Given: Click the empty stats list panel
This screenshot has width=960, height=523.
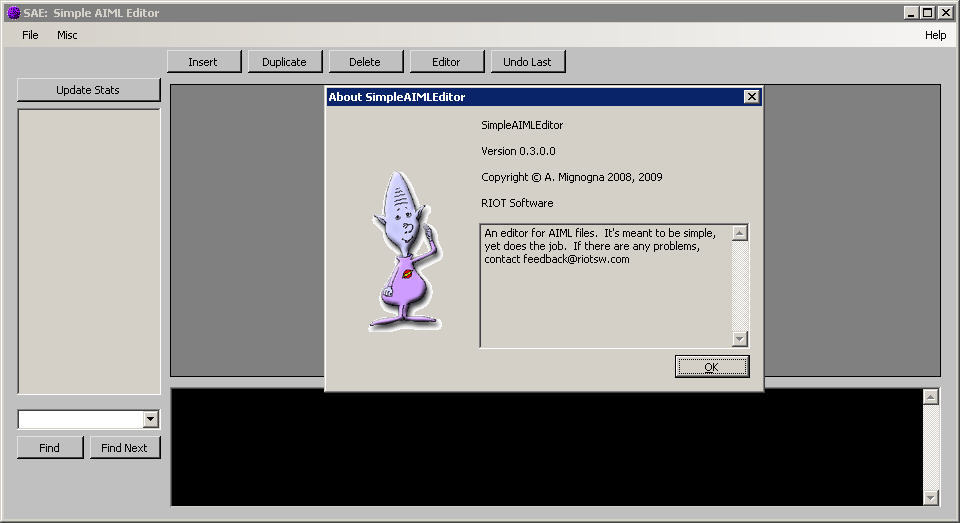Looking at the screenshot, I should 89,252.
